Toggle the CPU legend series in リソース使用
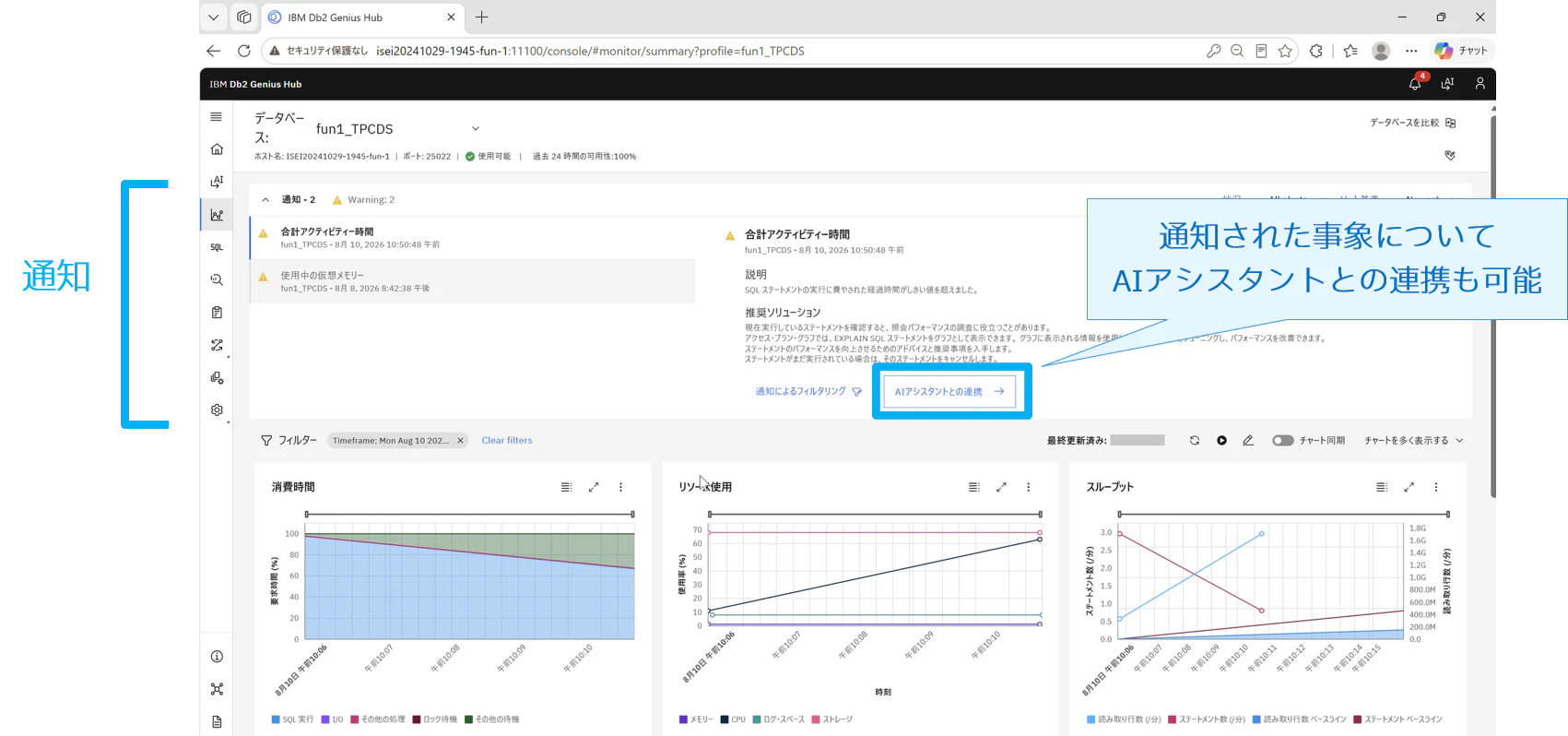Image resolution: width=1568 pixels, height=736 pixels. (733, 719)
